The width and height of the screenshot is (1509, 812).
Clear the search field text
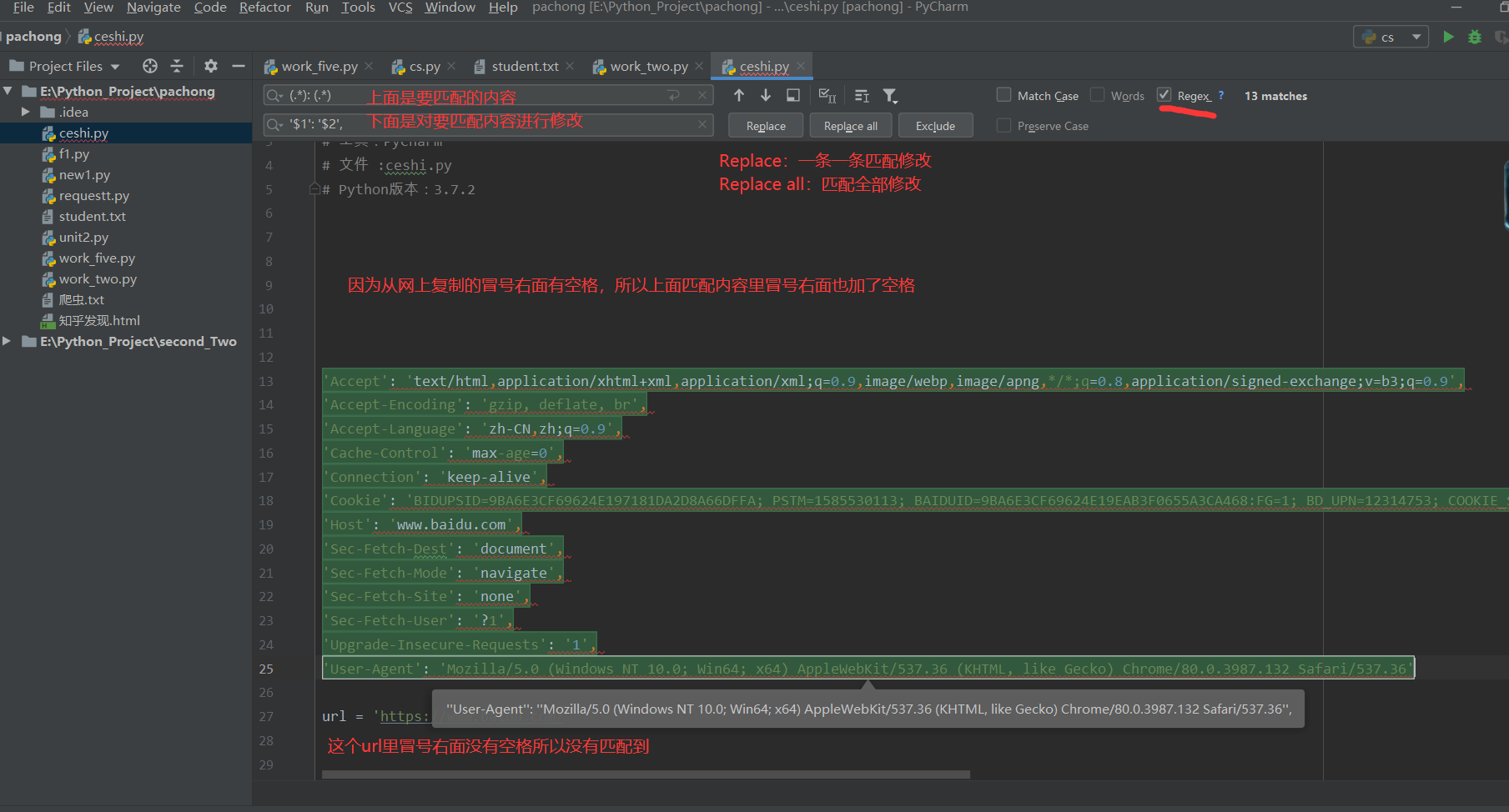[702, 96]
